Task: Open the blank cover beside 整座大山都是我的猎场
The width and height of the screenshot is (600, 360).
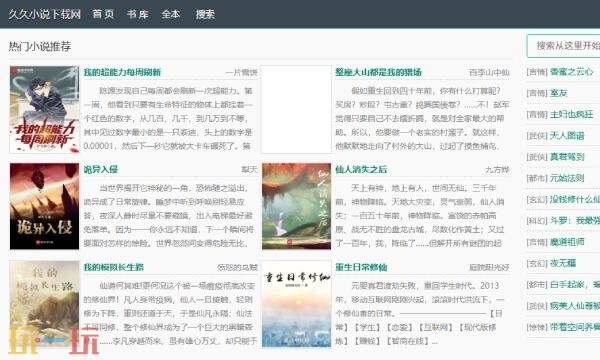Action: 296,109
